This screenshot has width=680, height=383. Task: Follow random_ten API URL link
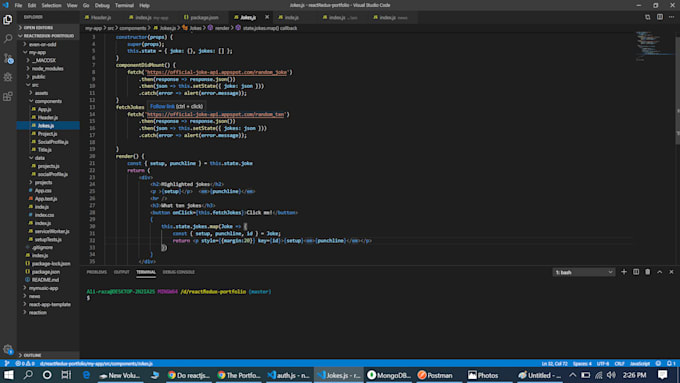(x=215, y=114)
